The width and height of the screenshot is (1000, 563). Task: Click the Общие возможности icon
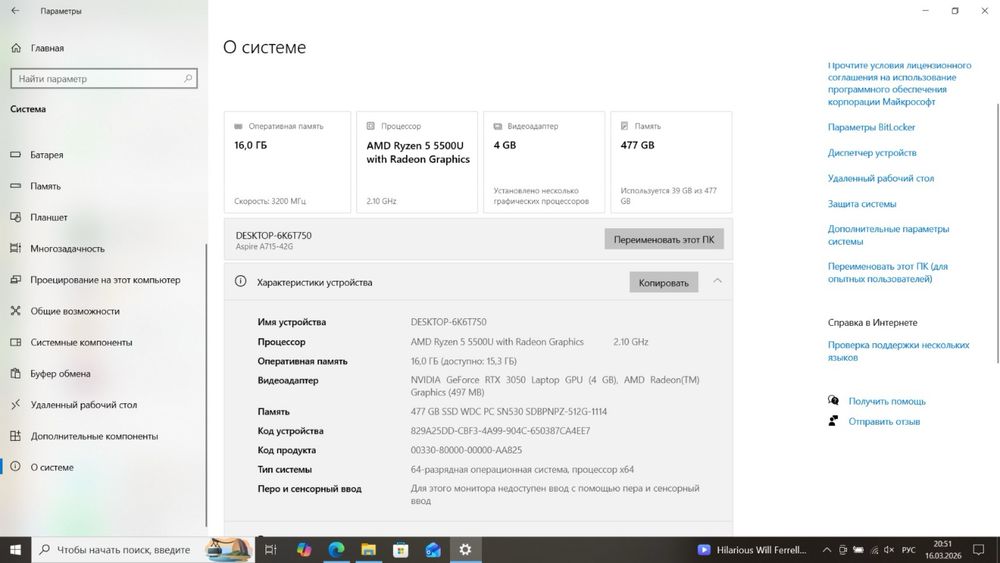point(16,311)
